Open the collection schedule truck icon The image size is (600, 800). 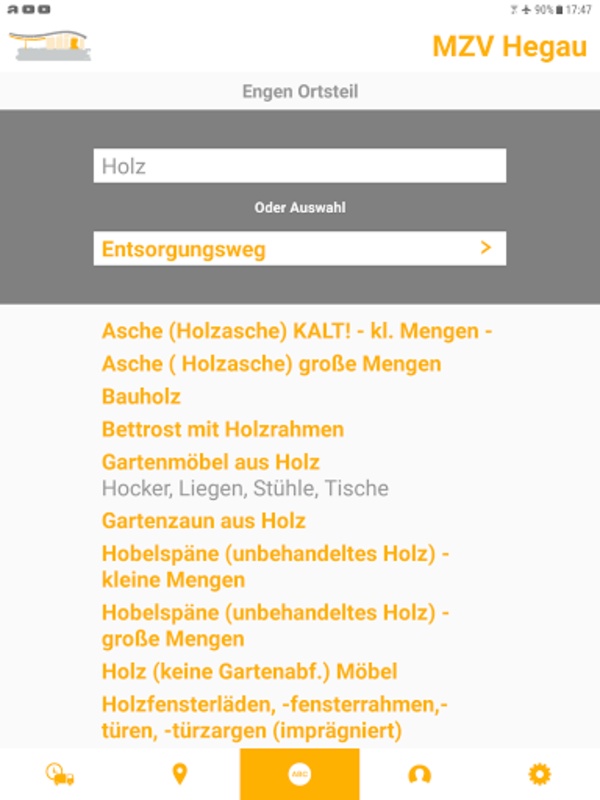point(60,774)
